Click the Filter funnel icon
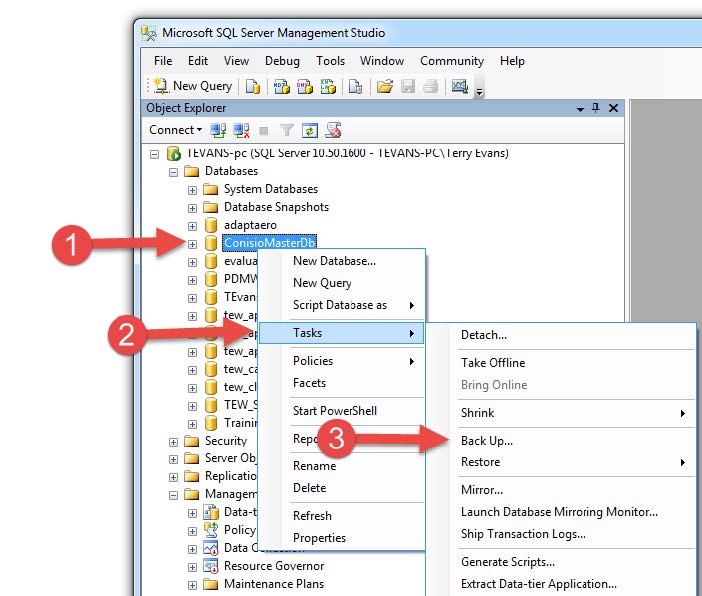702x596 pixels. click(287, 130)
